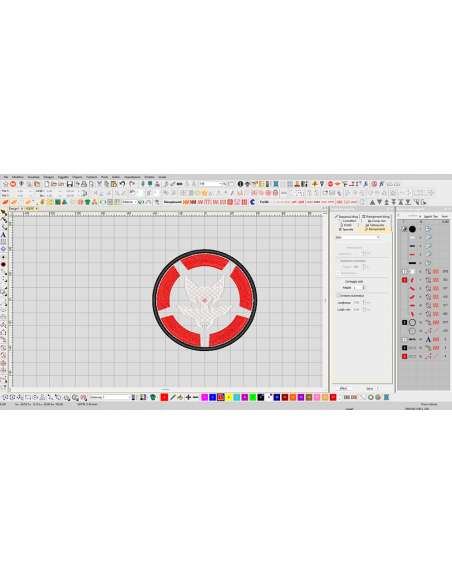Switch to the Connettori properties tab
452x584 pixels.
point(348,221)
